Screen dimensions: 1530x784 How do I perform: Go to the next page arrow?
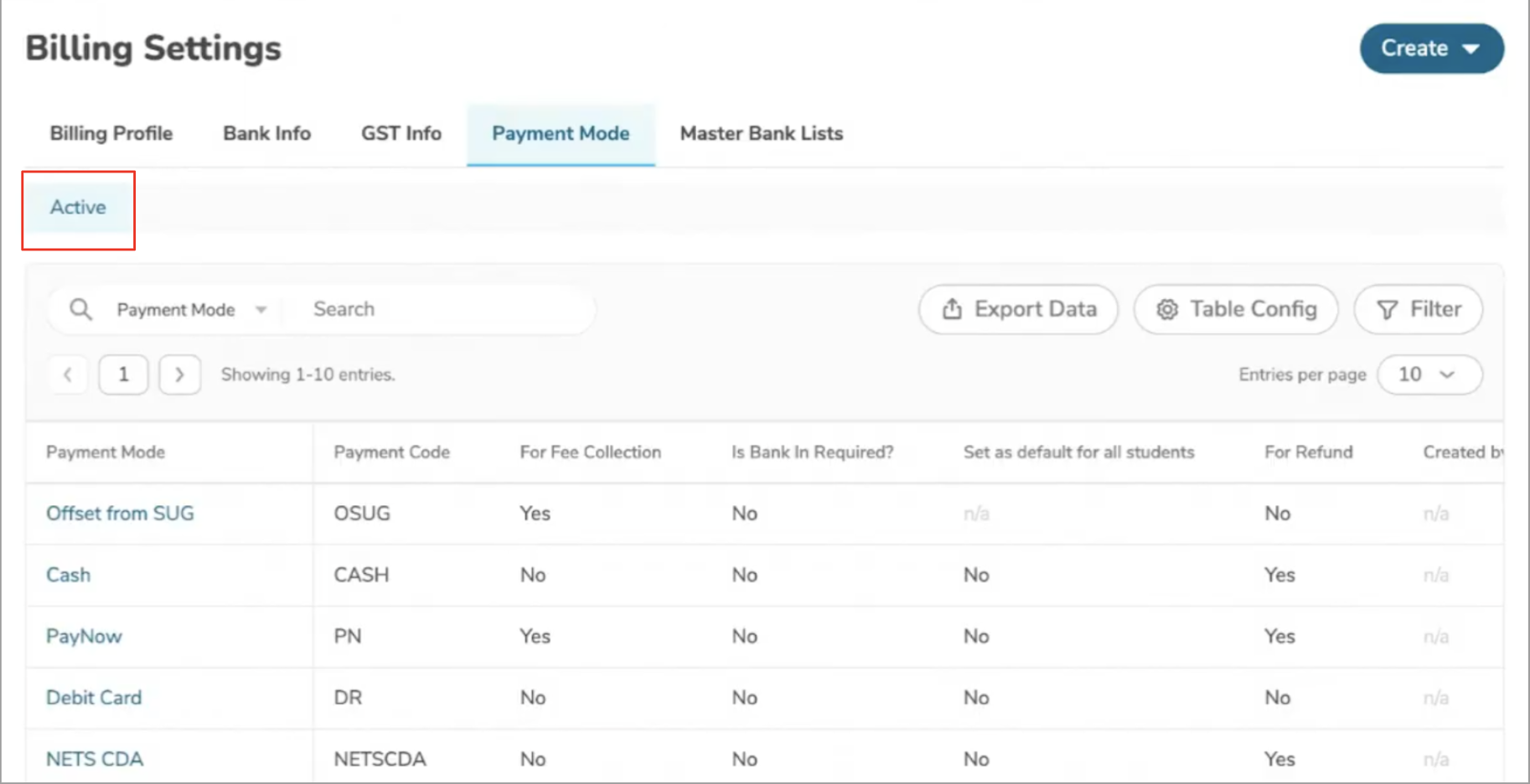179,374
